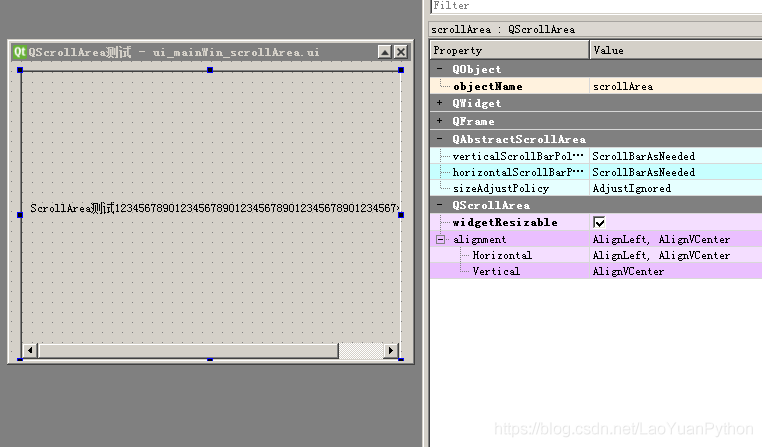Close the QScrollArea test form window
Screen dimensions: 762x447
401,52
